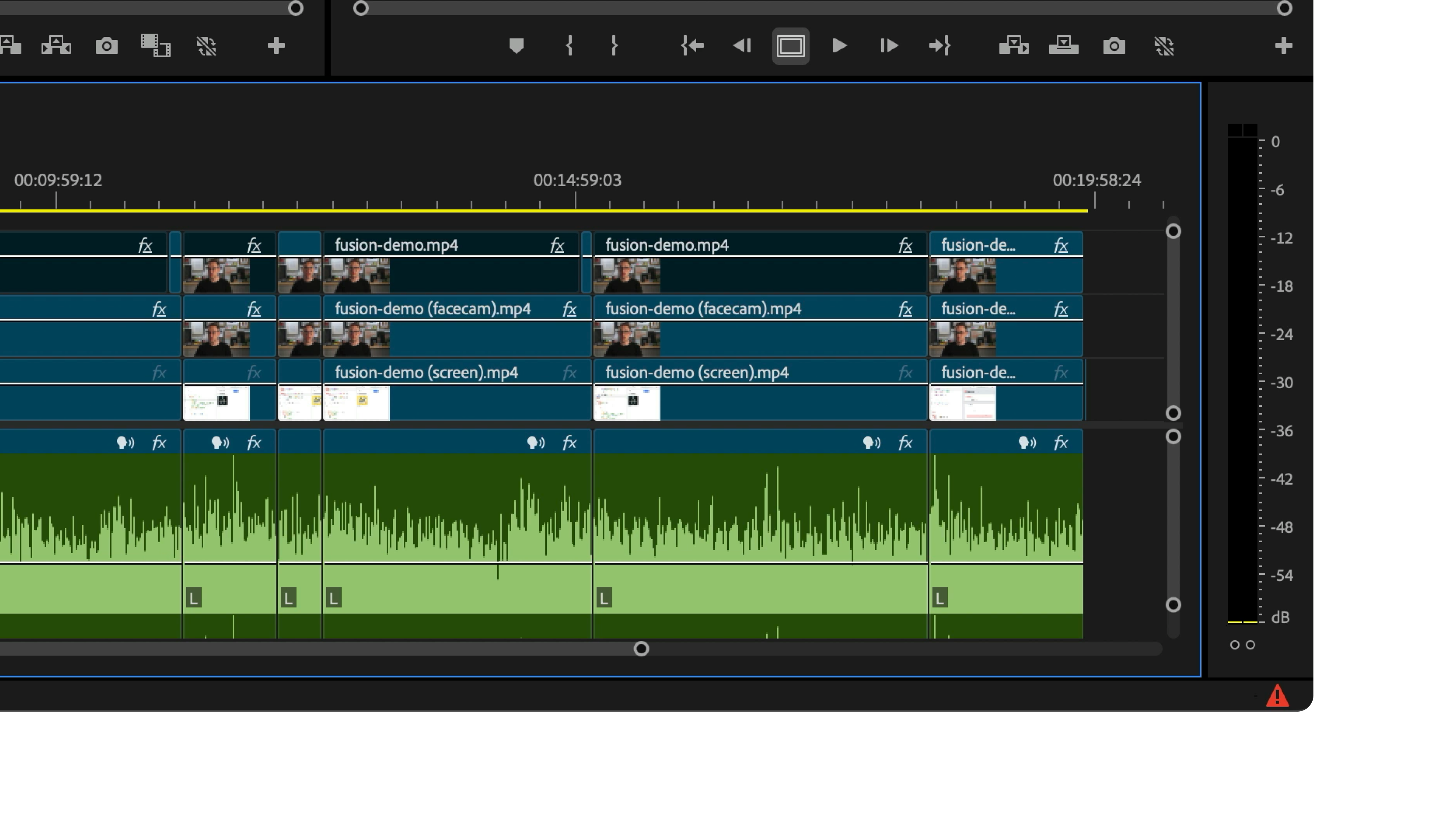
Task: Add a marker in the Program Monitor
Action: 516,46
